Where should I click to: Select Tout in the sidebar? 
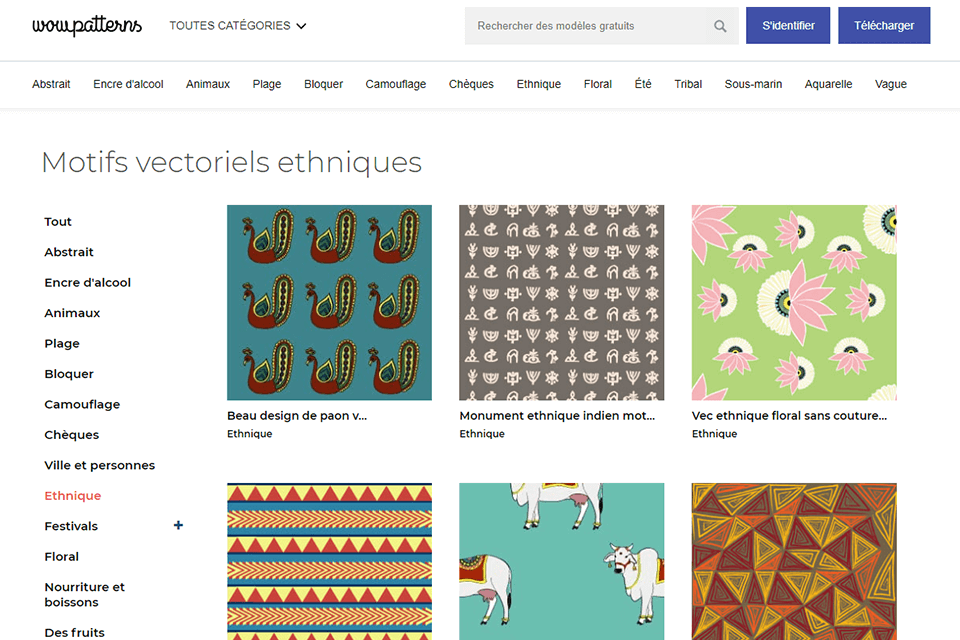(x=58, y=222)
